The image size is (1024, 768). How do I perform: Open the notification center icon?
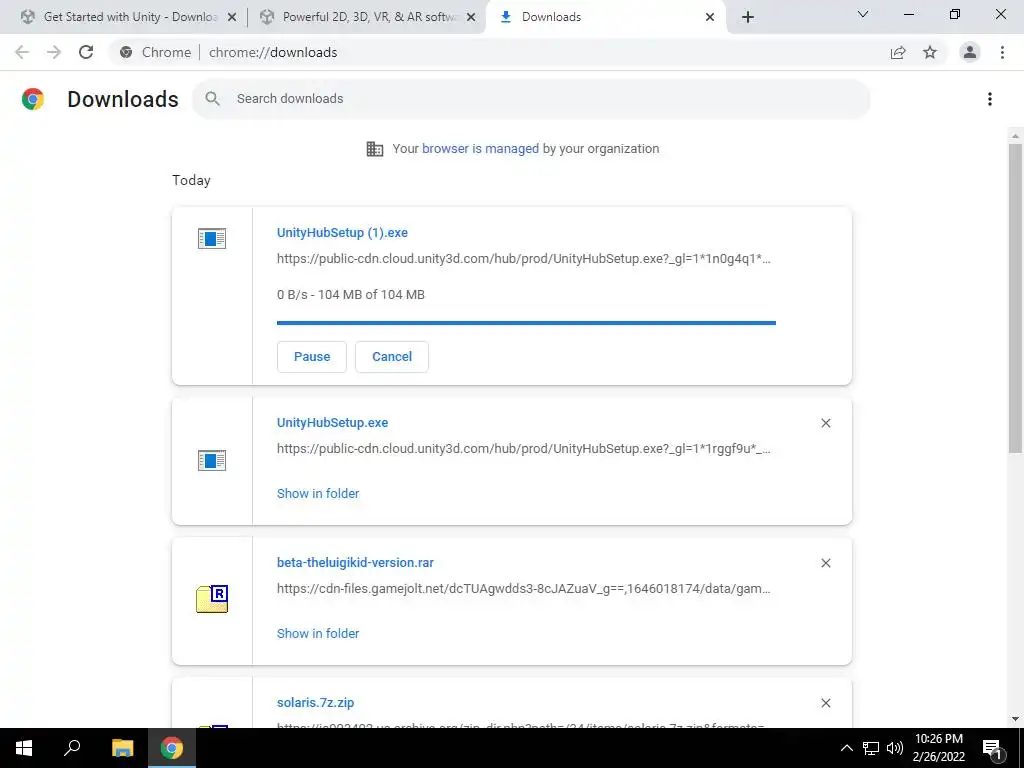coord(991,748)
